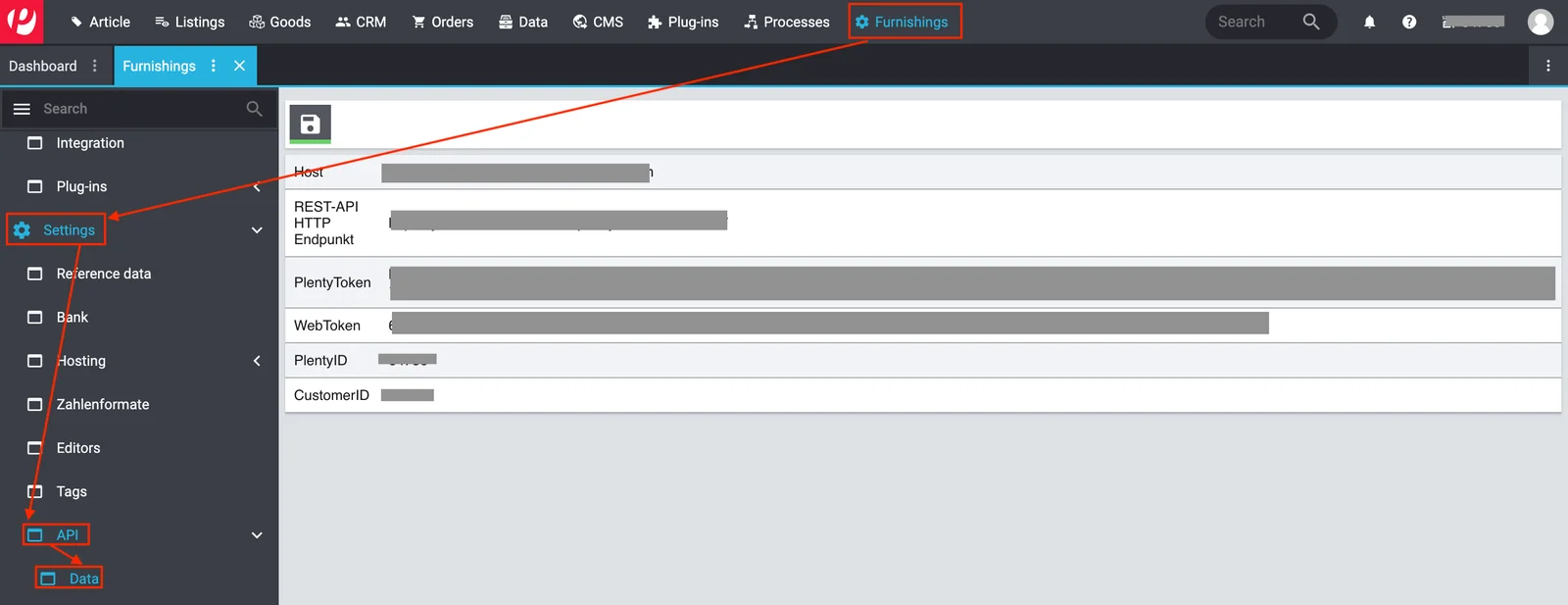The image size is (1568, 605).
Task: Open Editors in the sidebar
Action: point(78,448)
